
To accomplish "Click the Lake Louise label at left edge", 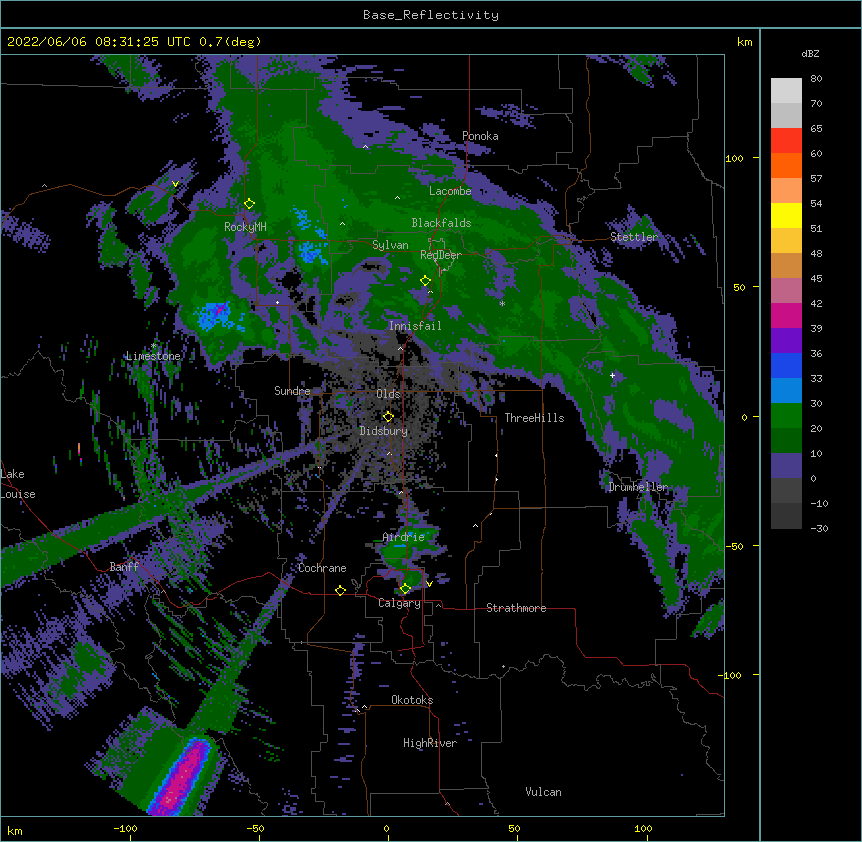I will click(x=18, y=484).
